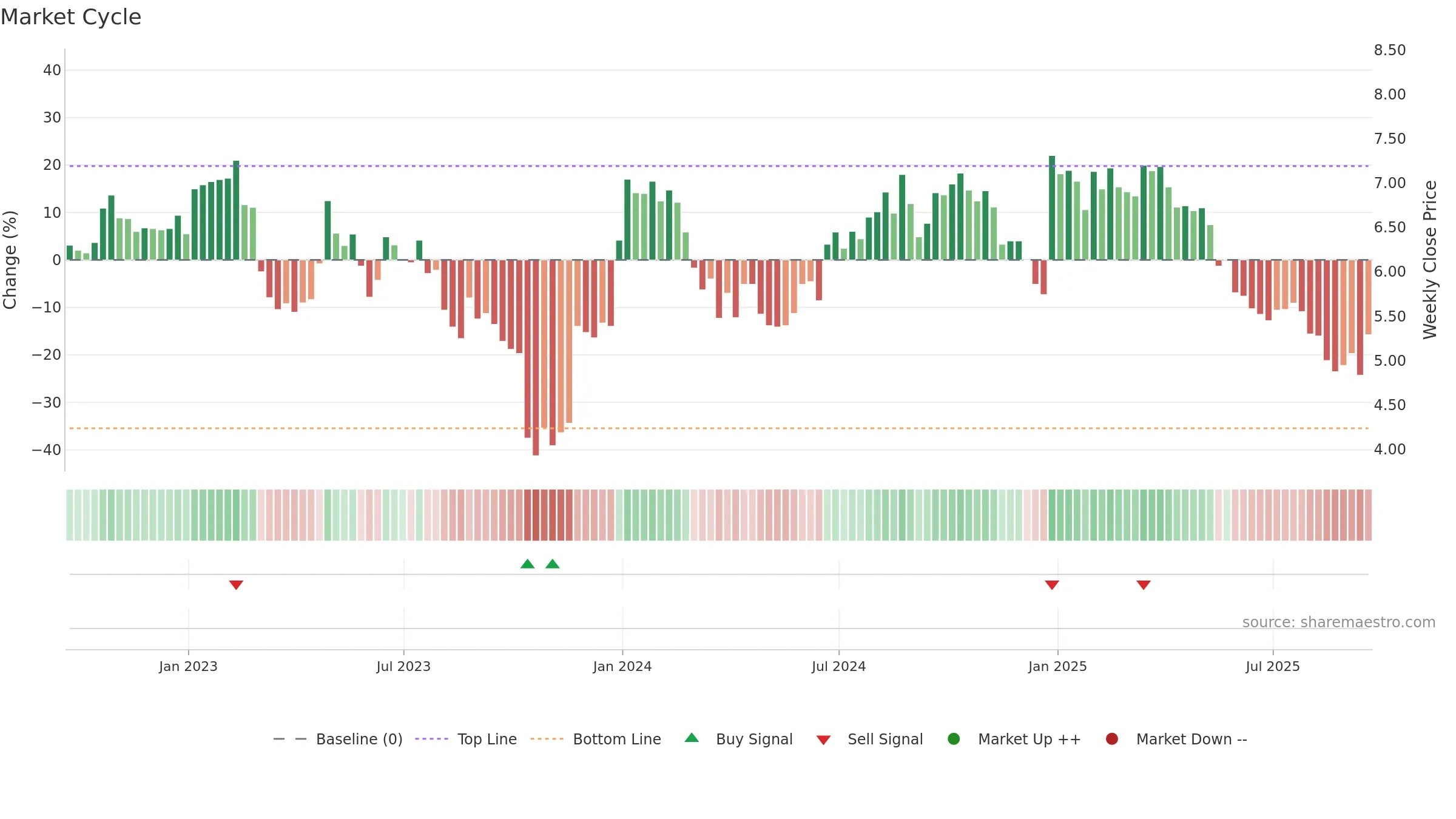The image size is (1456, 819).
Task: Click the 6.00 price tick label
Action: tap(1390, 271)
